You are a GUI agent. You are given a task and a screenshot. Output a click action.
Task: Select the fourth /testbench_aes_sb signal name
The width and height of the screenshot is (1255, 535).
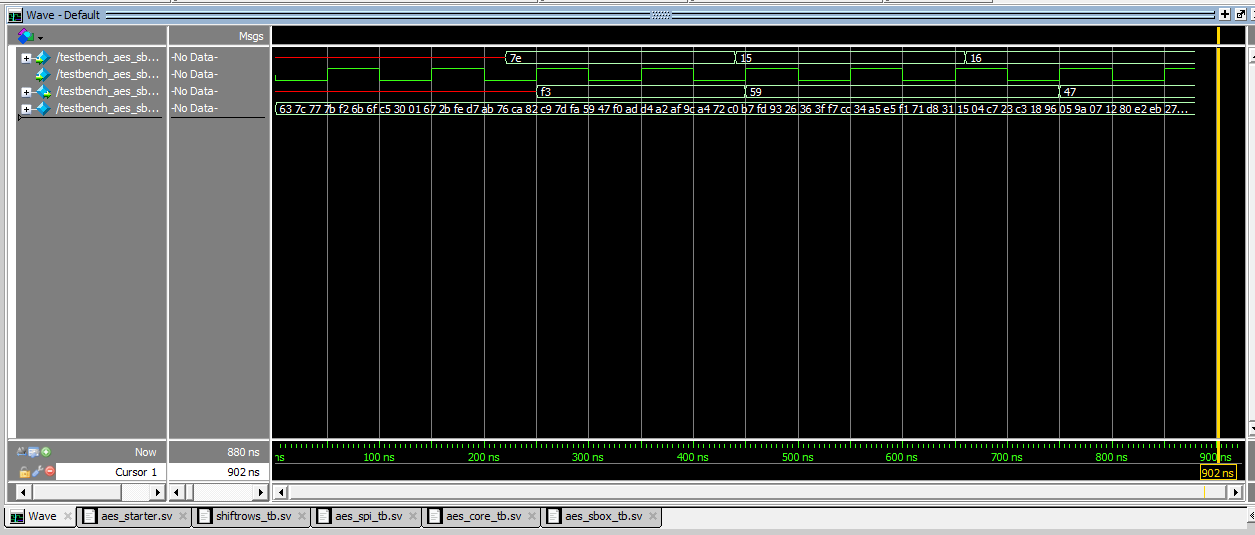(x=107, y=109)
